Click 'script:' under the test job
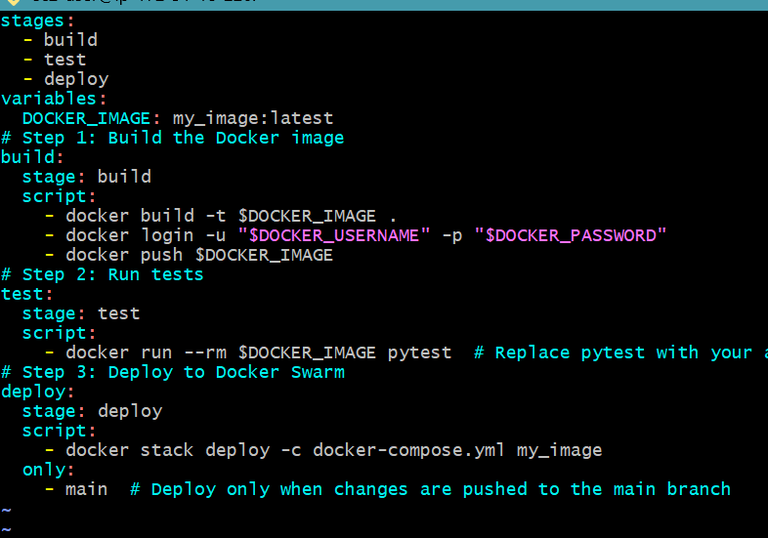The height and width of the screenshot is (538, 768). coord(59,333)
